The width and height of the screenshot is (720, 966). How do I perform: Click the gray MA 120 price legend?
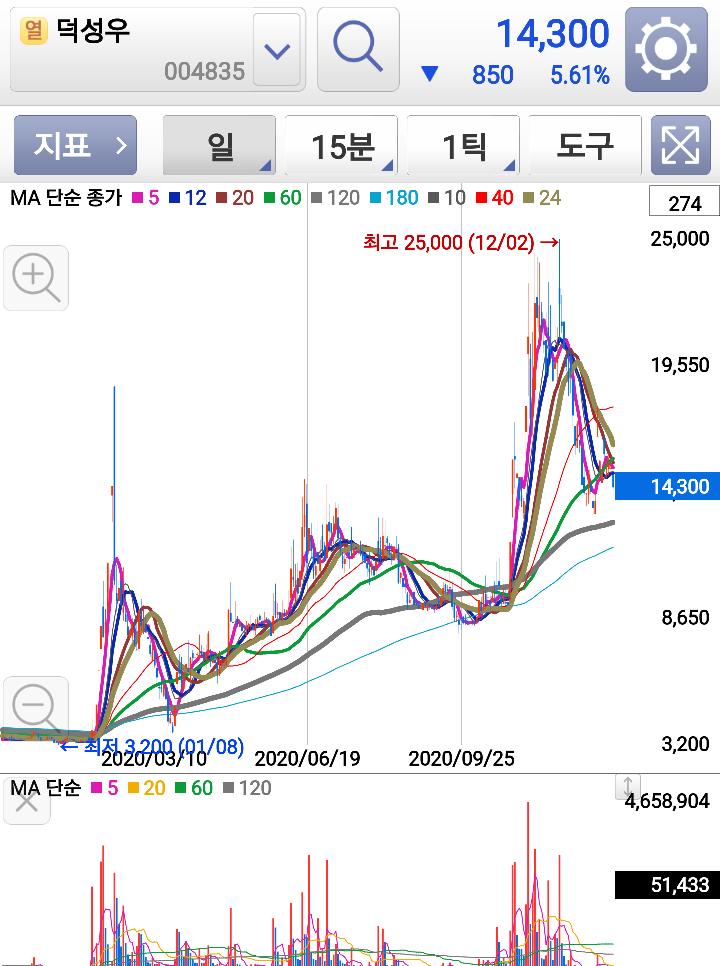tap(336, 198)
